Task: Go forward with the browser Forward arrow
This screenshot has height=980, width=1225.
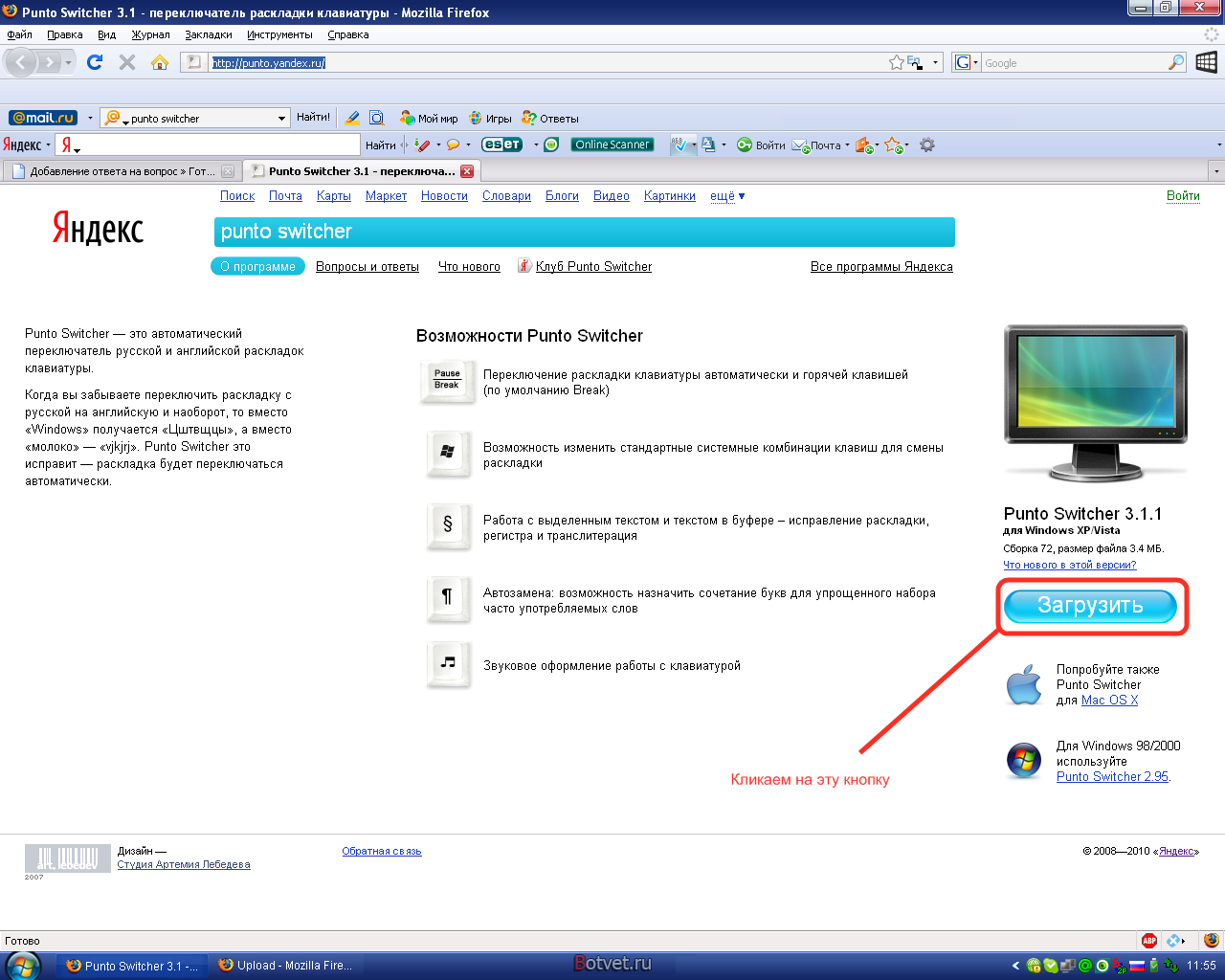Action: coord(50,63)
